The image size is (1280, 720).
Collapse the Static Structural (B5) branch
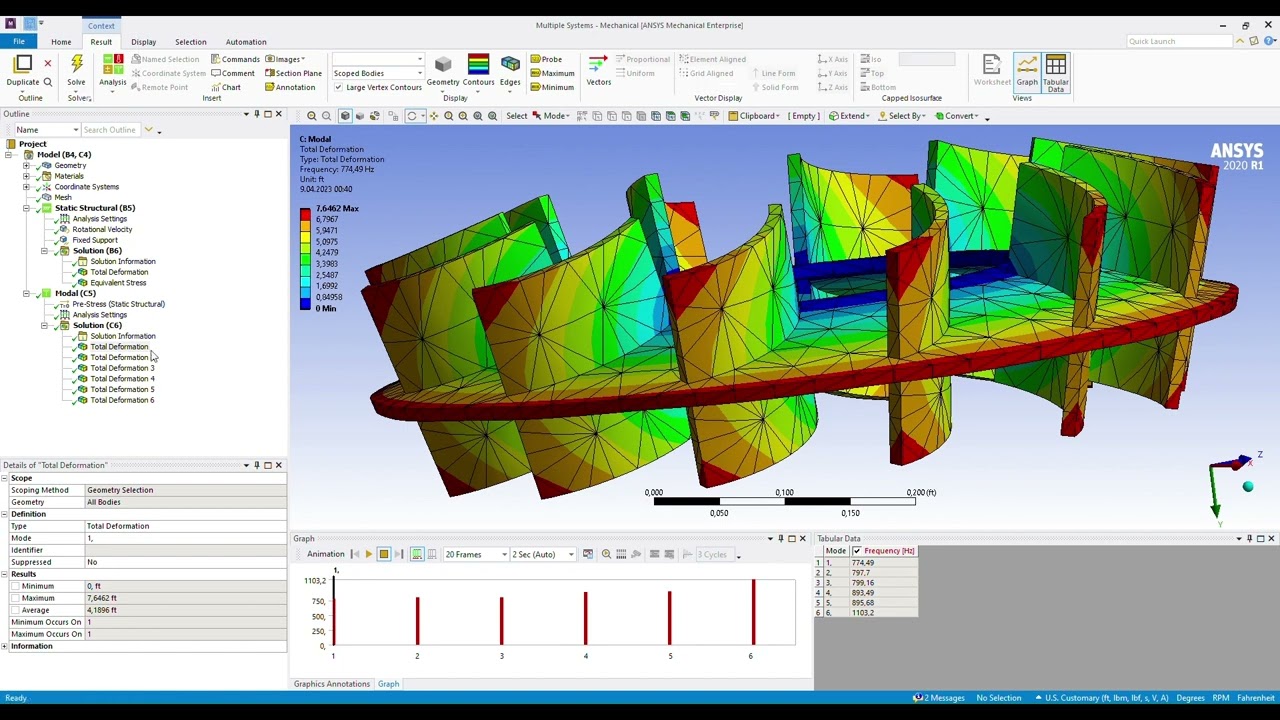point(26,208)
